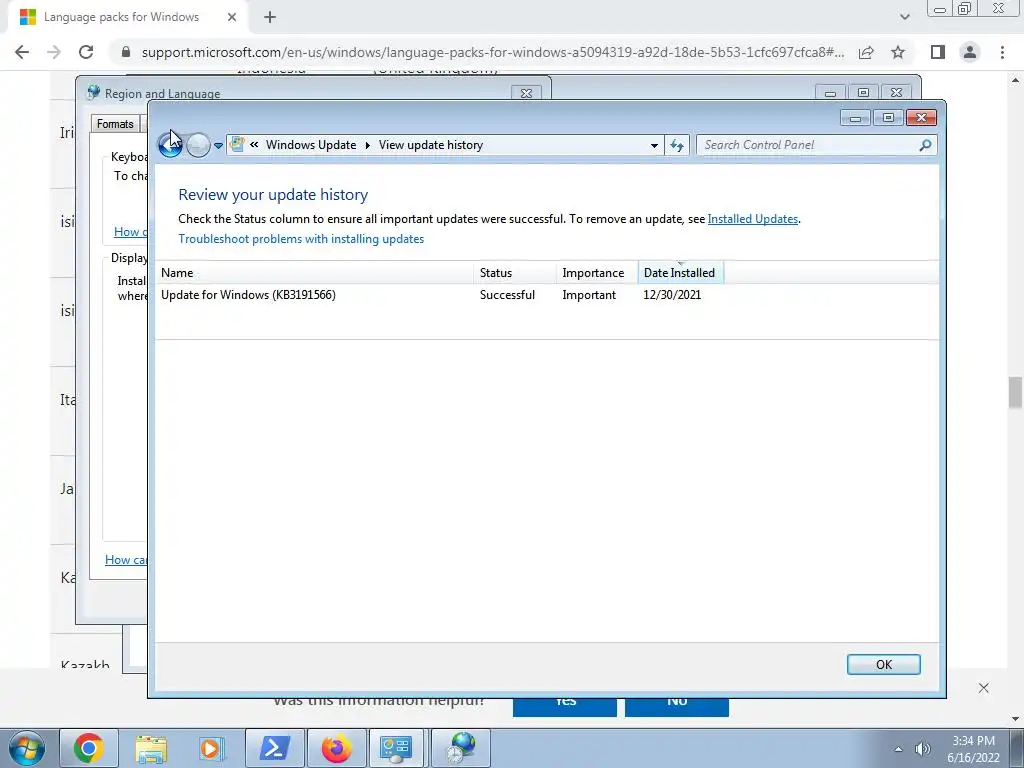The width and height of the screenshot is (1024, 768).
Task: Open Region and Language taskbar item
Action: click(x=461, y=748)
